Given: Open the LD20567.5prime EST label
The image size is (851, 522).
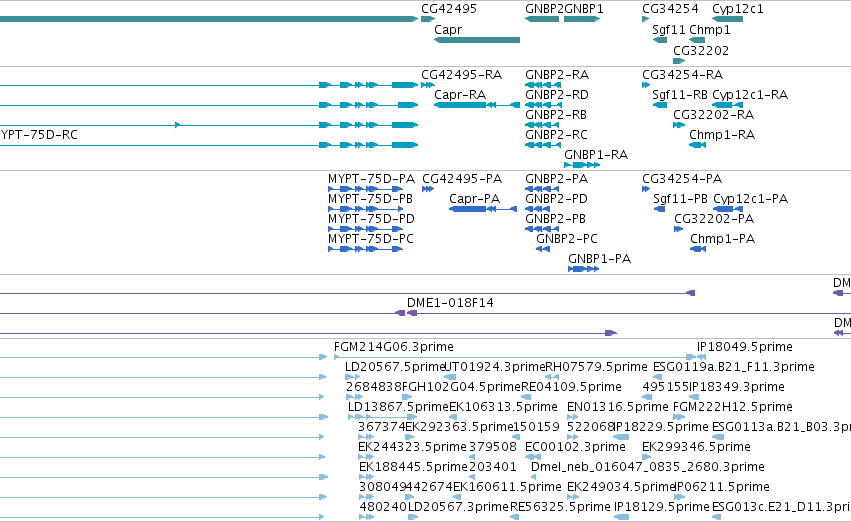Looking at the screenshot, I should pyautogui.click(x=396, y=367).
